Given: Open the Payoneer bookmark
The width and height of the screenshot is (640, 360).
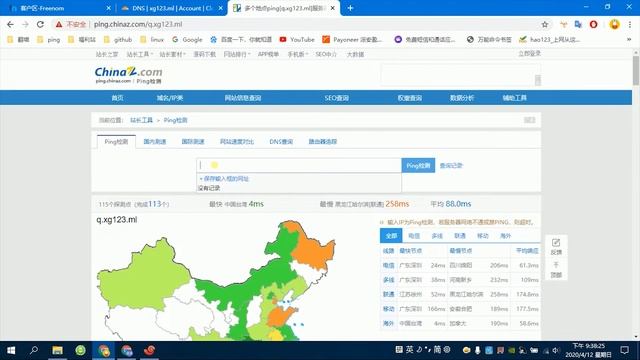Looking at the screenshot, I should point(352,40).
